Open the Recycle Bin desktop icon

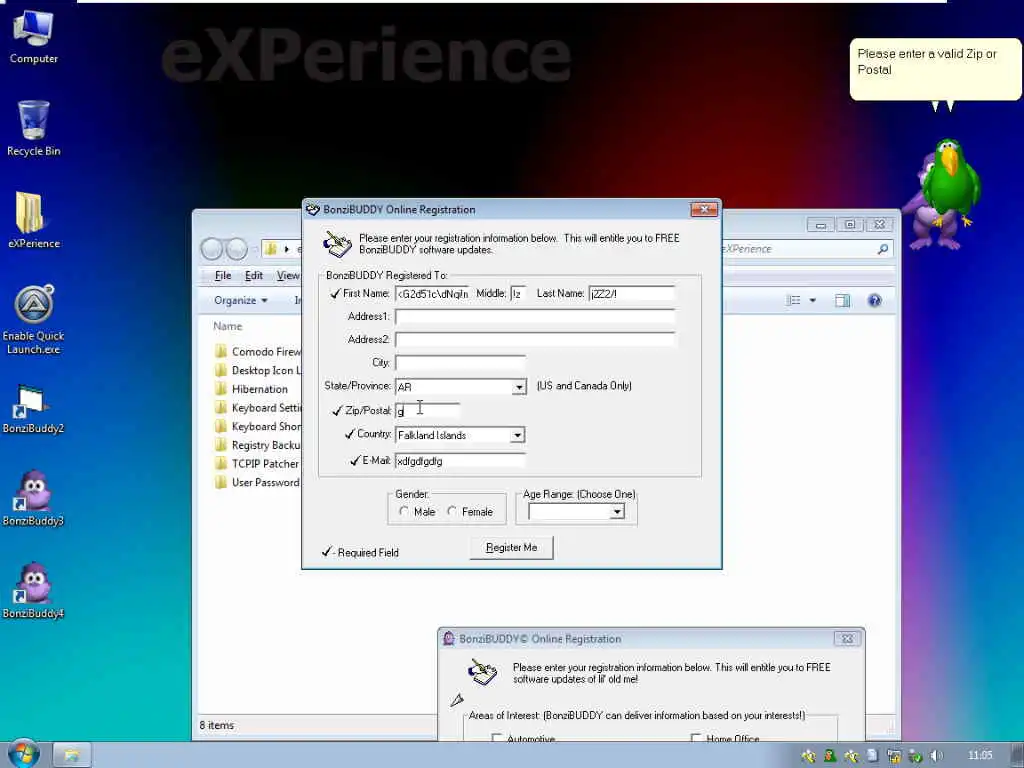coord(33,128)
